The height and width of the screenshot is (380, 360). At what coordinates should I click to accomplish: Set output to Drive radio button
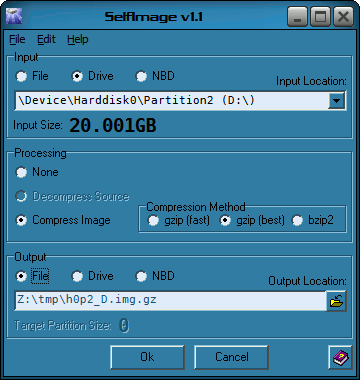(93, 276)
